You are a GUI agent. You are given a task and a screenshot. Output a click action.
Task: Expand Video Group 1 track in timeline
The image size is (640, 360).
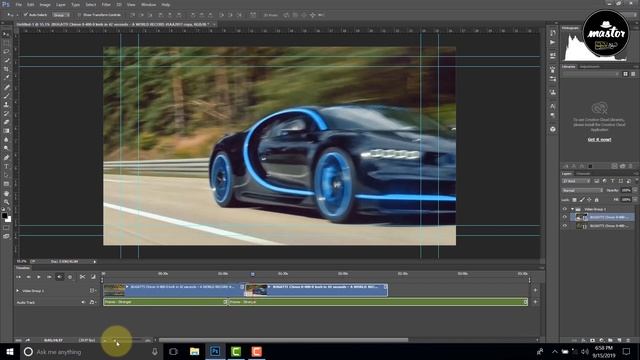point(18,291)
